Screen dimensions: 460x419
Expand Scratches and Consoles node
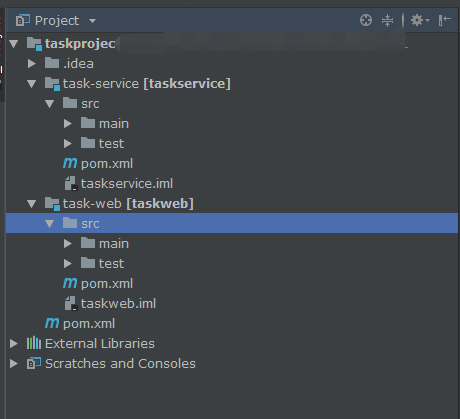coord(14,363)
